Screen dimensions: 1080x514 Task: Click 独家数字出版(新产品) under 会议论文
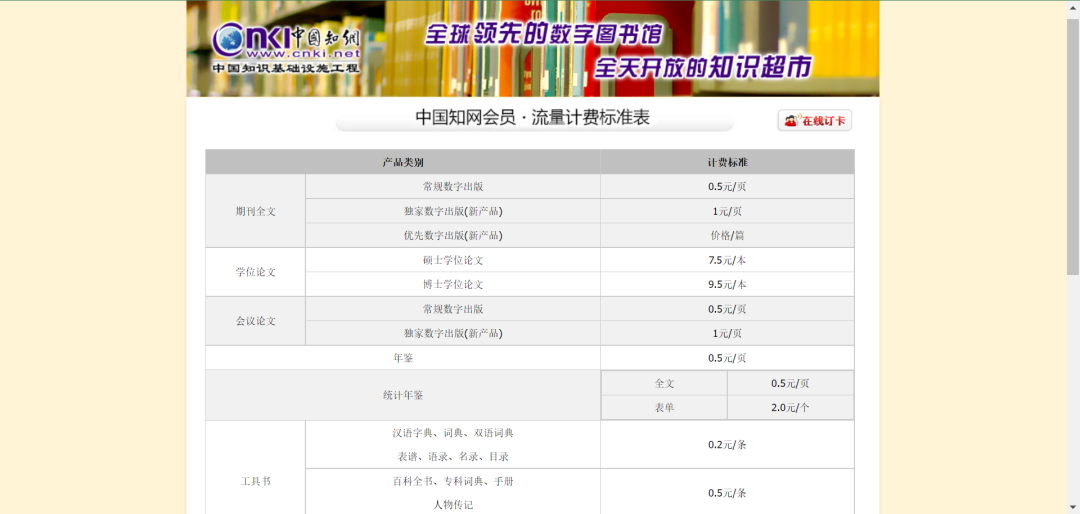(453, 333)
